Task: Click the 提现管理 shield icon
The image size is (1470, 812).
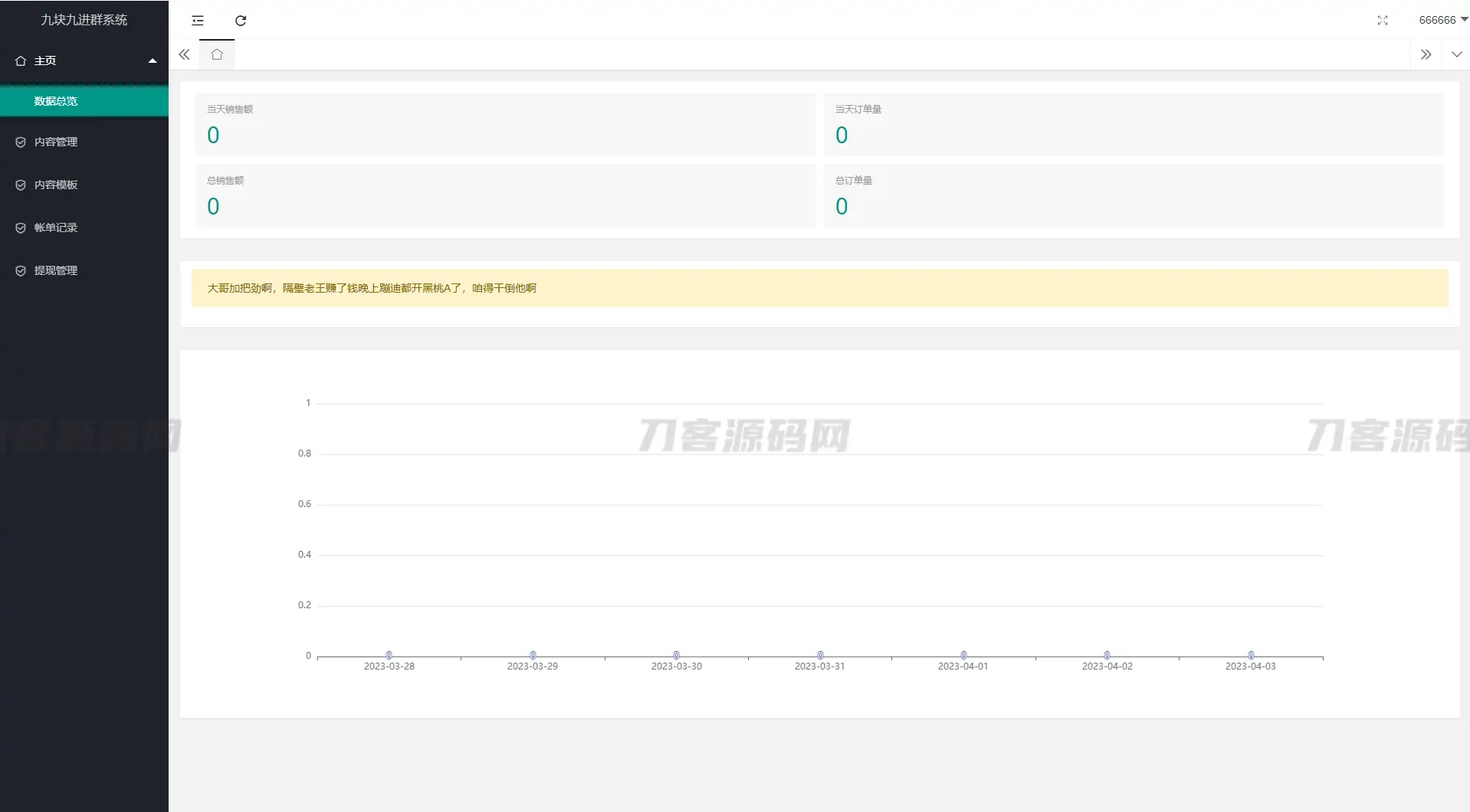Action: click(21, 270)
